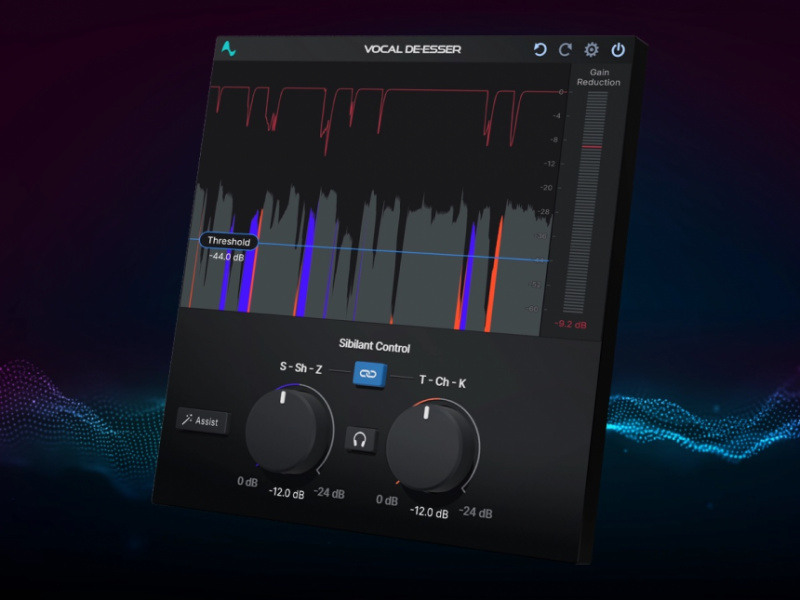Click the 0 dB mark of S-Sh-Z knob
Screen dimensions: 800x600
[247, 482]
